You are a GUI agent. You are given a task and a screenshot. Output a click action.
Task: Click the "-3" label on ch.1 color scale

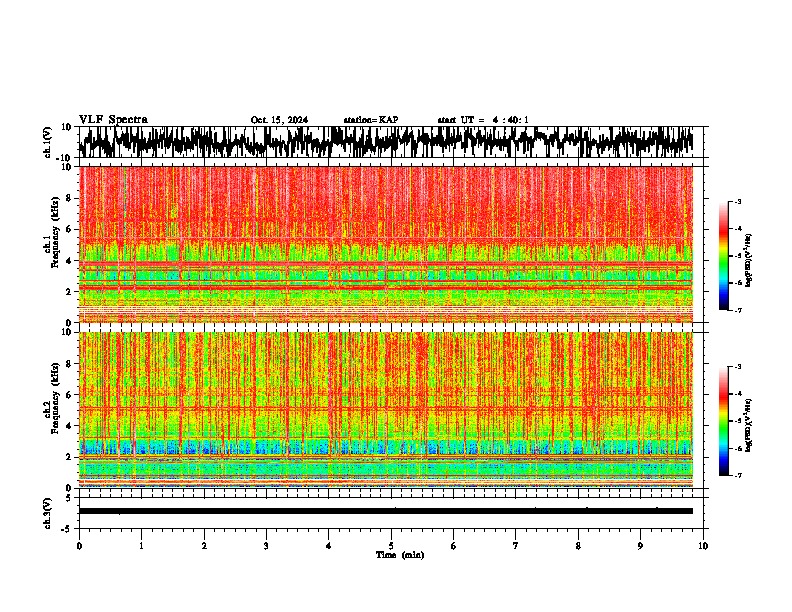pos(737,201)
